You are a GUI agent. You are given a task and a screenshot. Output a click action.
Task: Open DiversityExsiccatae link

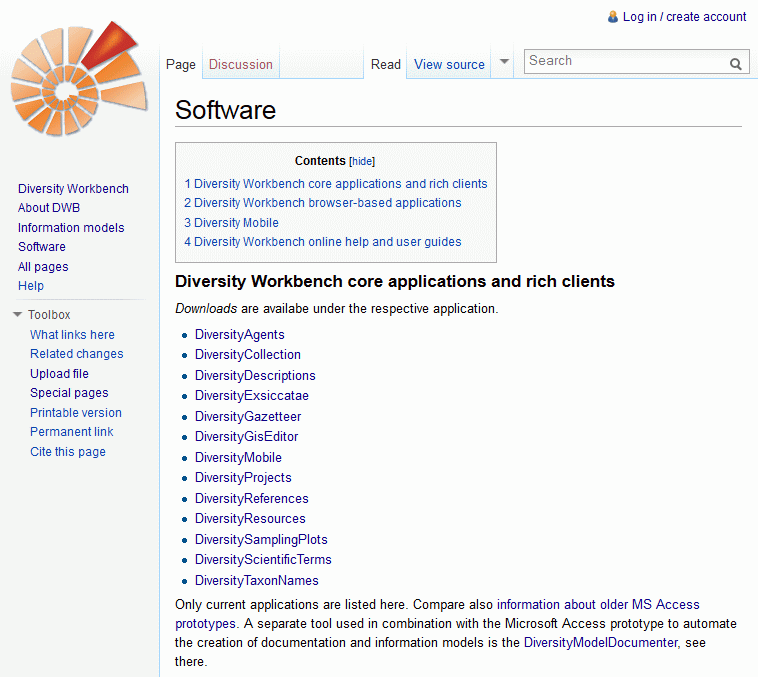[x=251, y=396]
